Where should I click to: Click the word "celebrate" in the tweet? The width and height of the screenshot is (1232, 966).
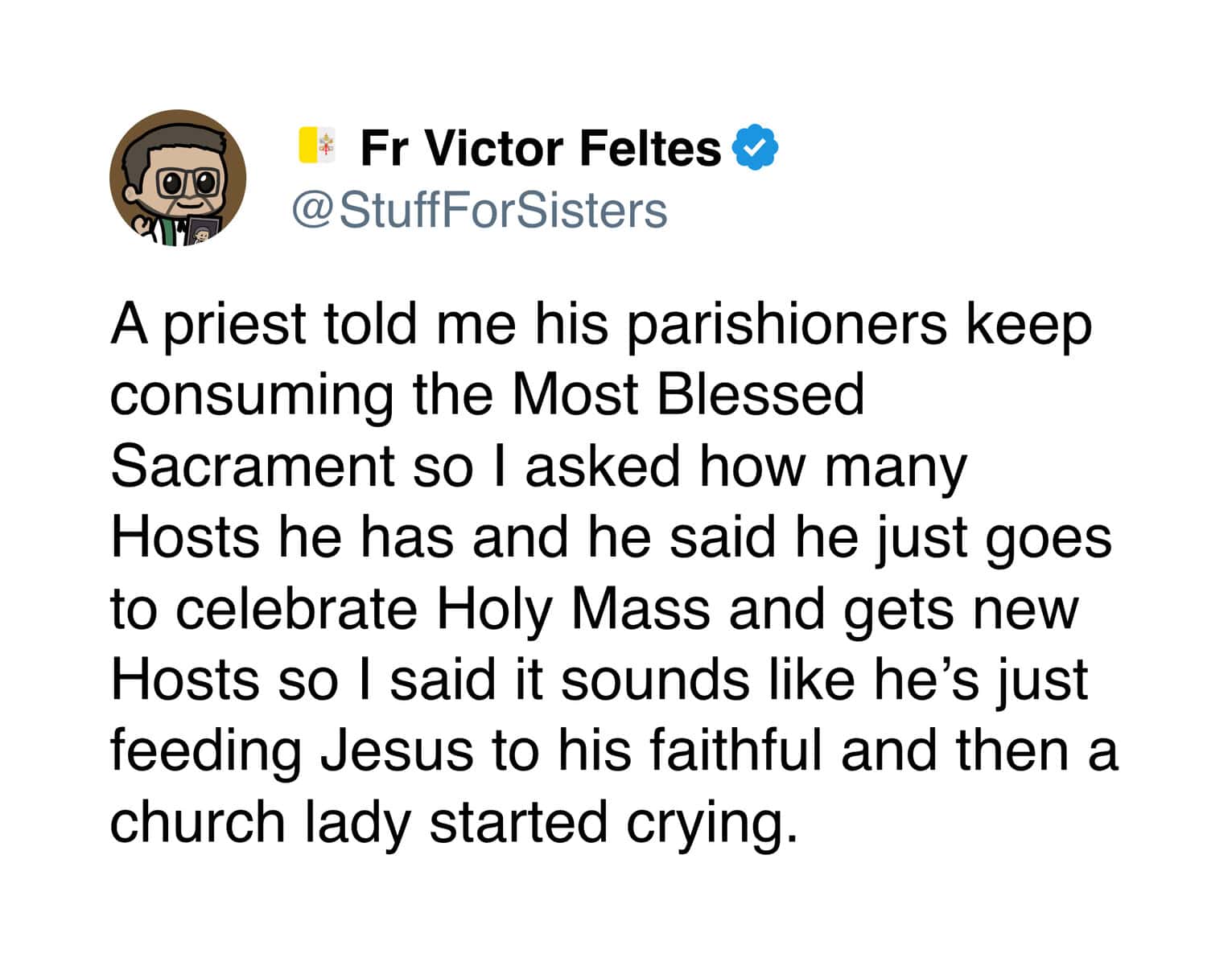[296, 609]
